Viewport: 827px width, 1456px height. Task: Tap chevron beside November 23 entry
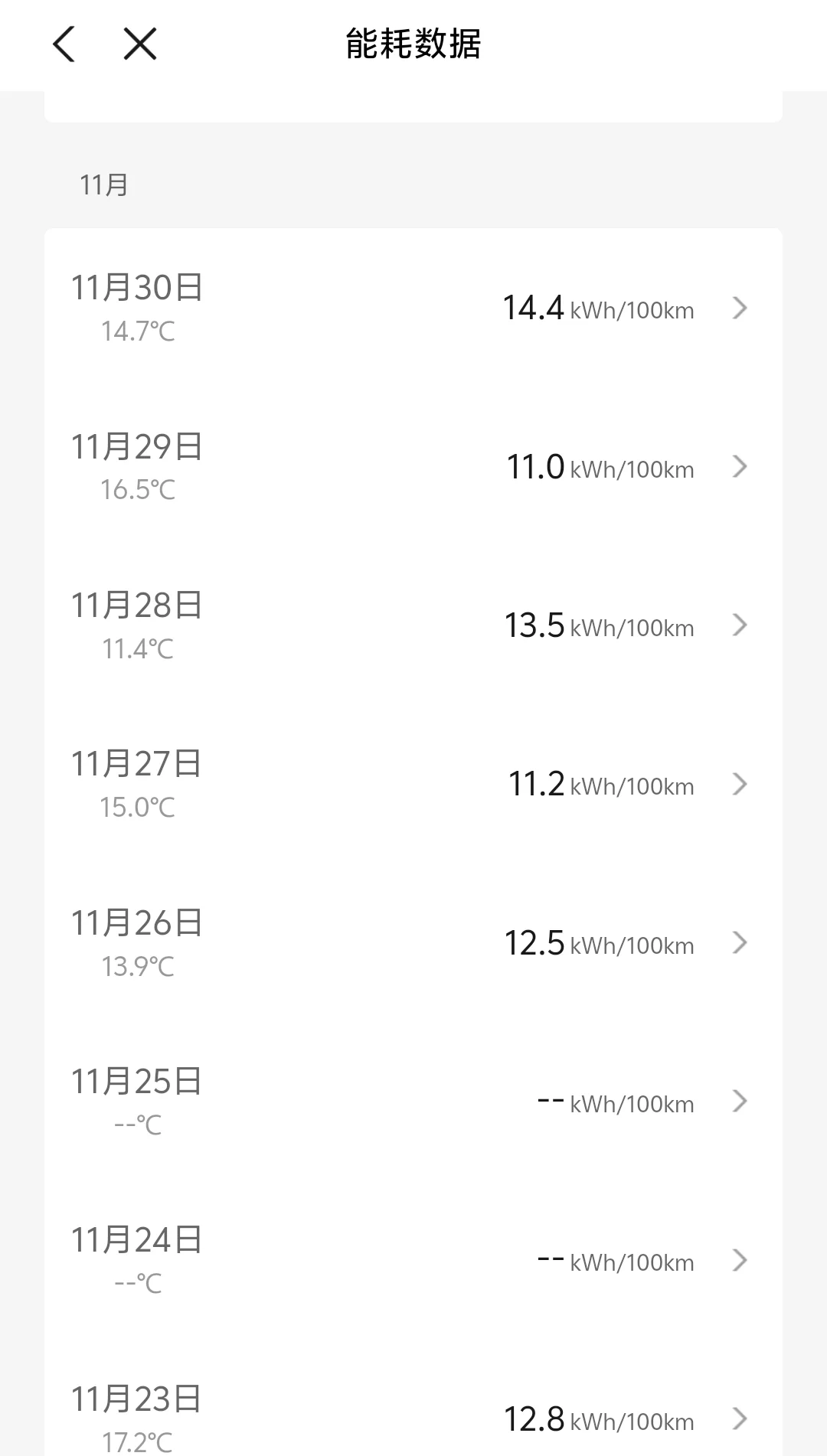(x=739, y=1418)
